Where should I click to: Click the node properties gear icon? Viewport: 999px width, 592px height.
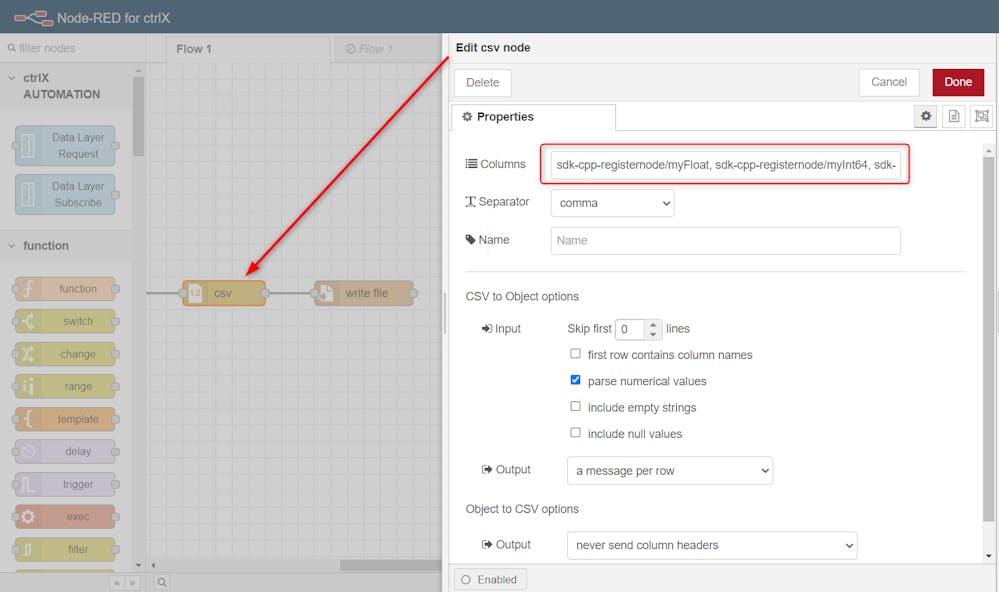pos(926,117)
